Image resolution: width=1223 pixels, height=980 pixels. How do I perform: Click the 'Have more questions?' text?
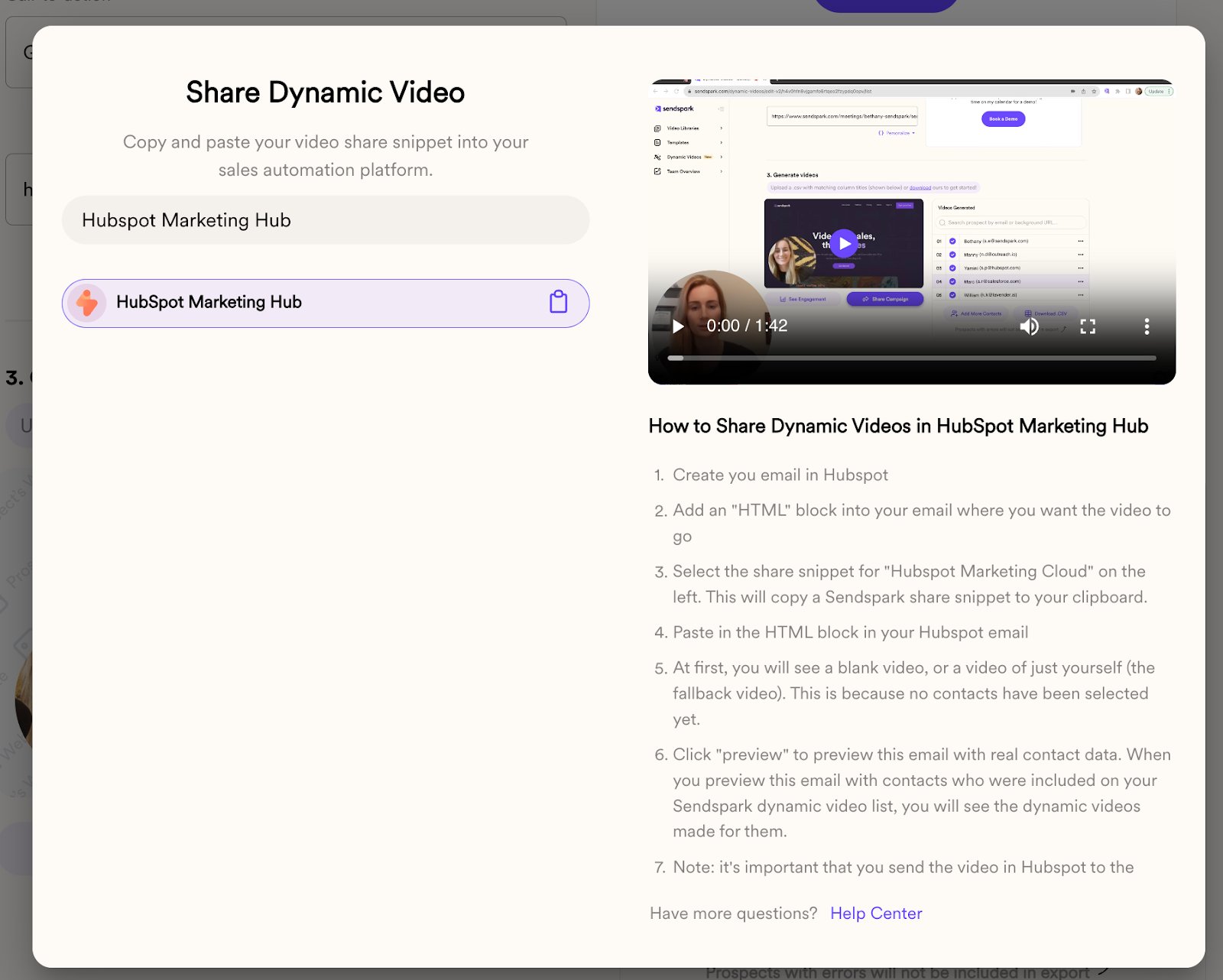(733, 913)
